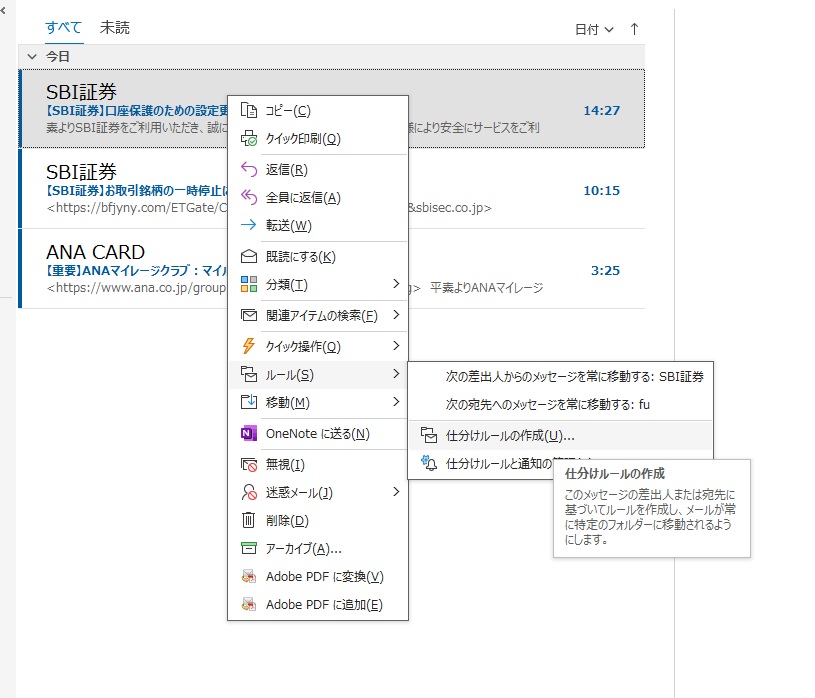815x698 pixels.
Task: Click the 10:15 timestamp text
Action: [601, 191]
